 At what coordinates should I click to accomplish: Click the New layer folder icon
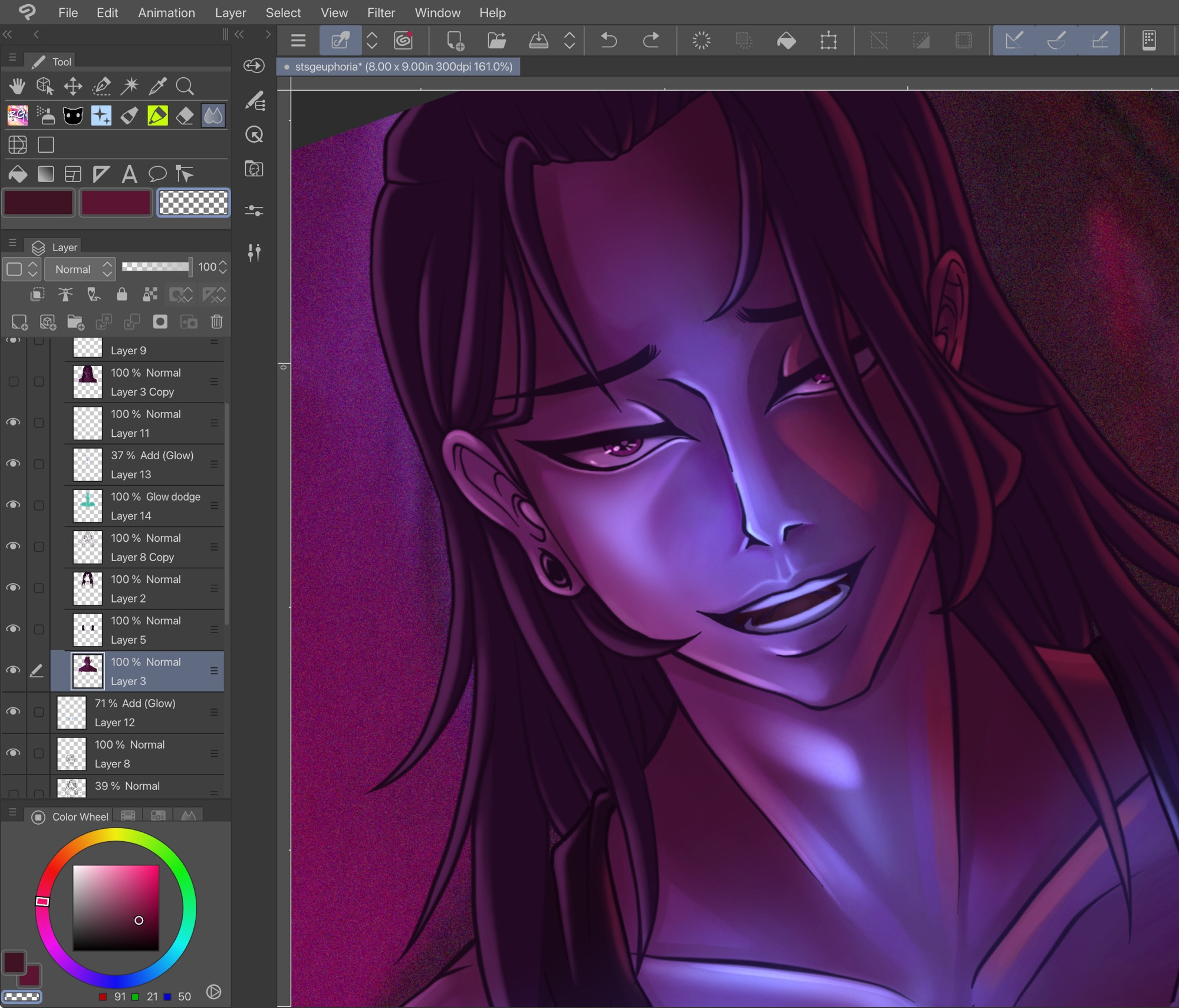(x=75, y=322)
